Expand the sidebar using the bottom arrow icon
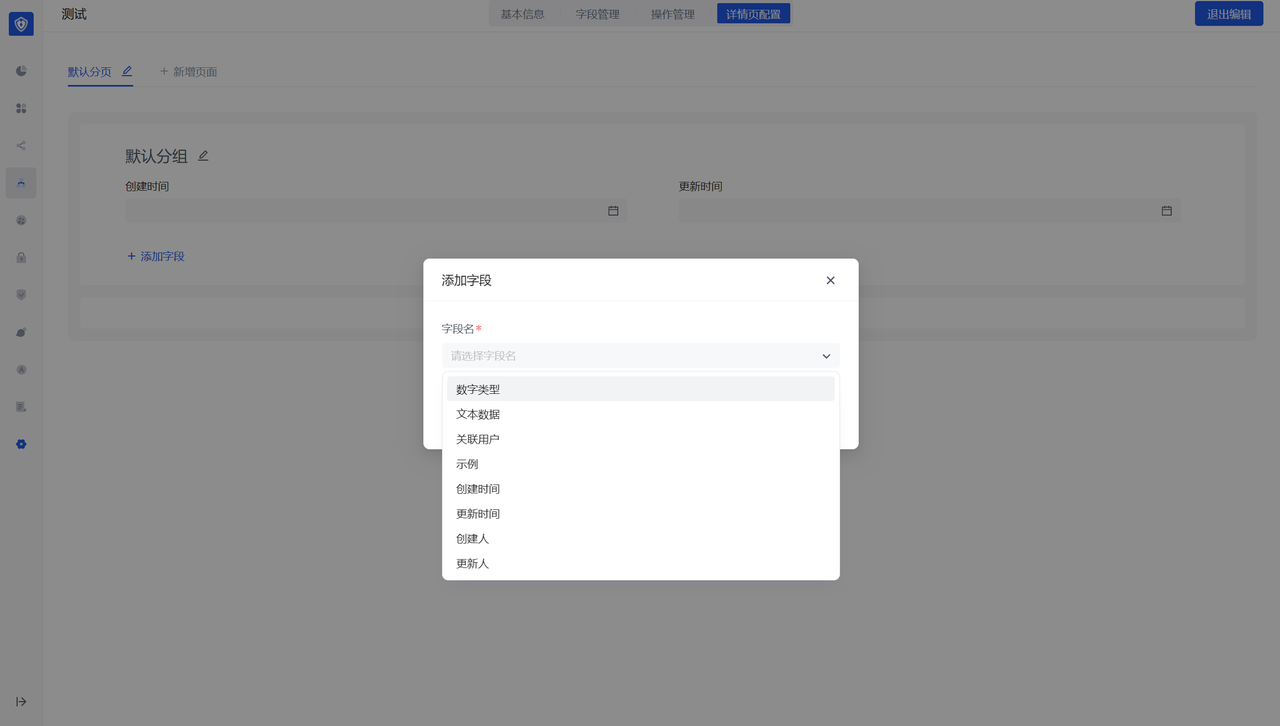Screen dimensions: 1280x726 tap(21, 701)
